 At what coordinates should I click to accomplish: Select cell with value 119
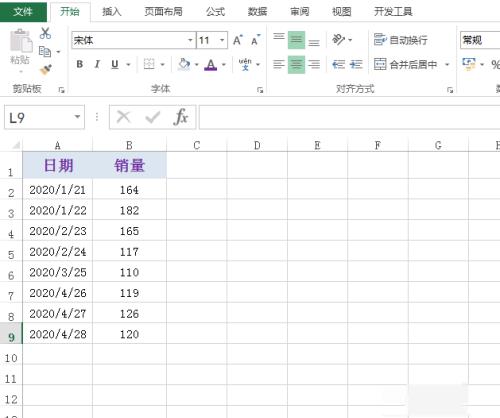tap(129, 293)
